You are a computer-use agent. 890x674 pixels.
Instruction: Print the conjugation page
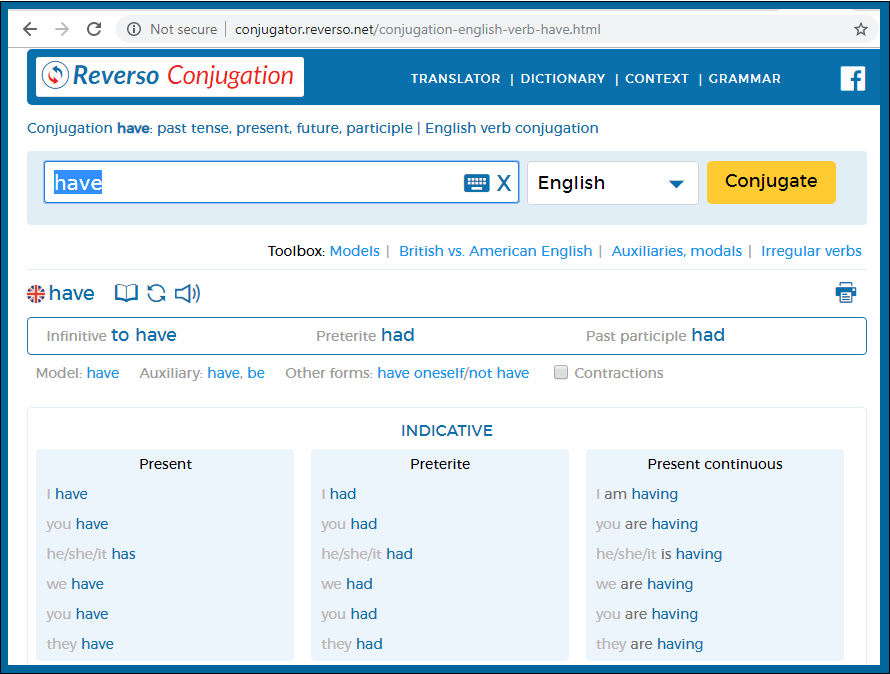coord(846,292)
